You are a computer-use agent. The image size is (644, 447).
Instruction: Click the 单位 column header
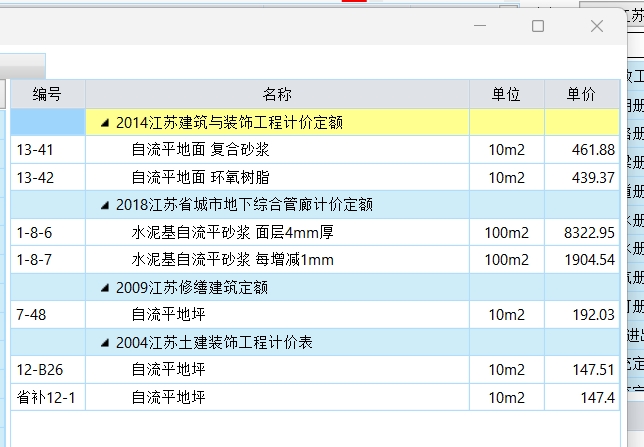point(506,94)
